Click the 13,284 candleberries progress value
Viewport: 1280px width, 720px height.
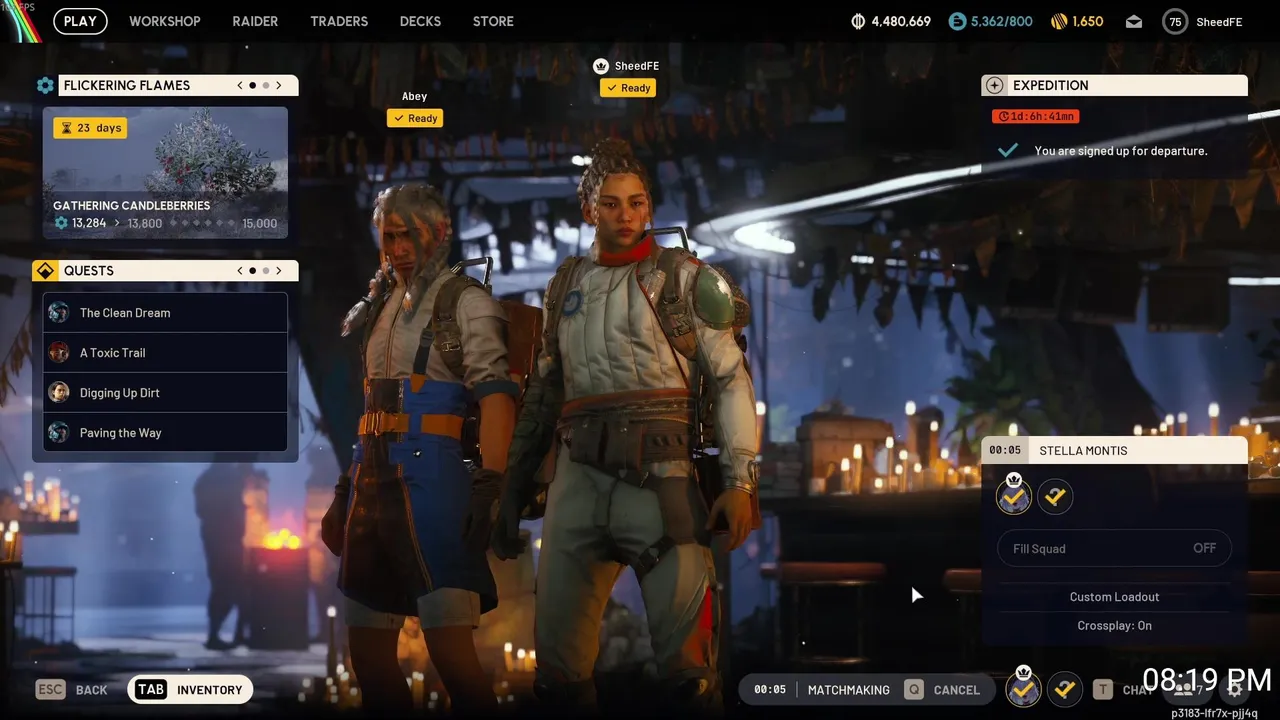[89, 224]
